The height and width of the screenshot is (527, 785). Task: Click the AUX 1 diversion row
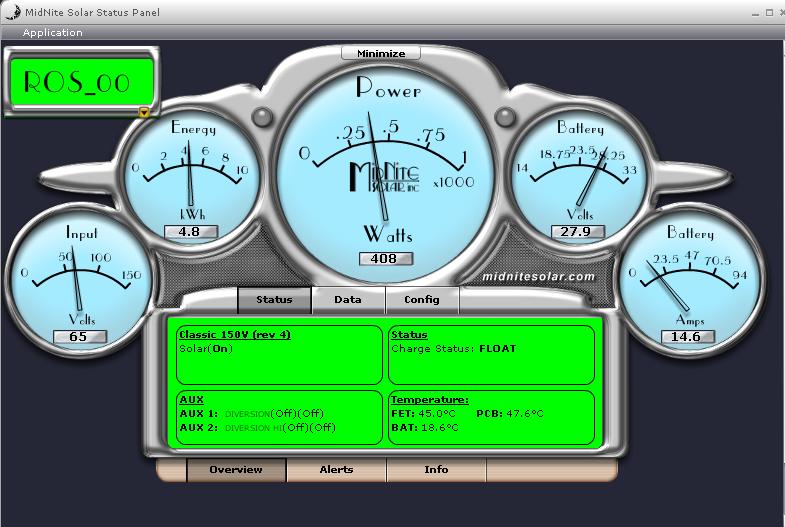252,413
